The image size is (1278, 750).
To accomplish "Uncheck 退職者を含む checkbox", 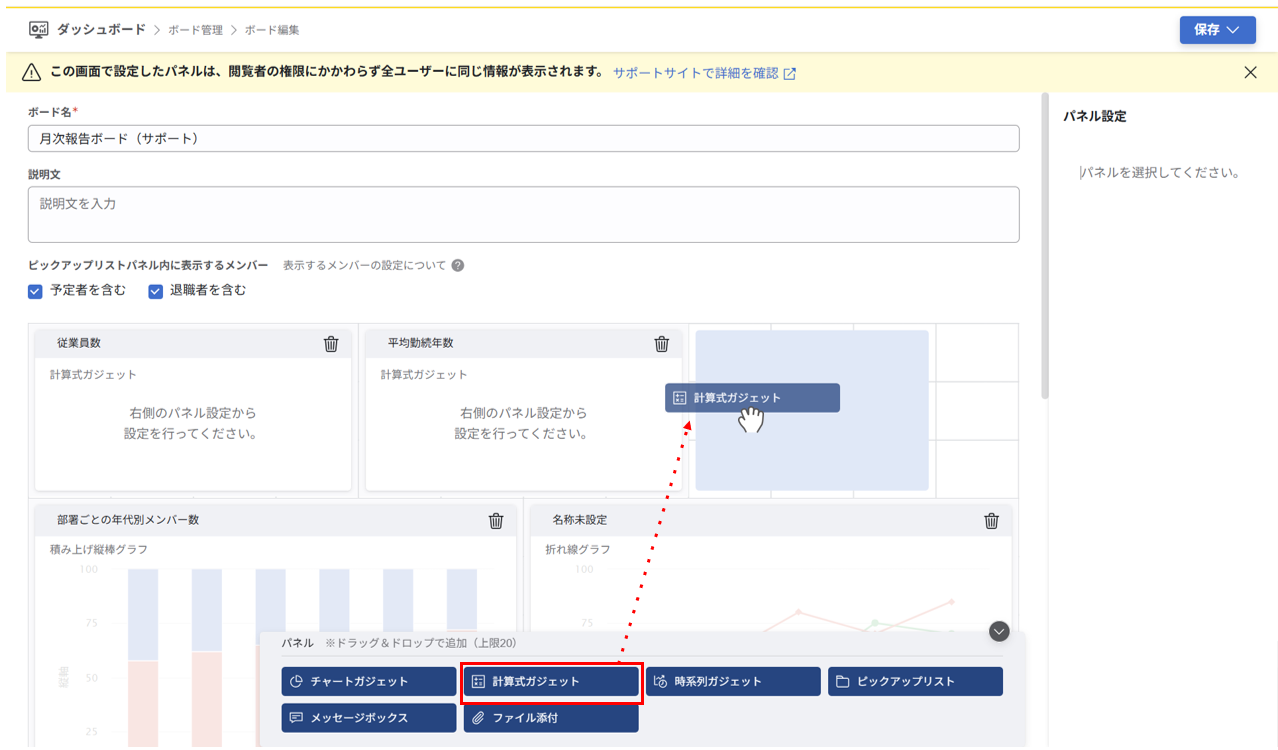I will [155, 291].
